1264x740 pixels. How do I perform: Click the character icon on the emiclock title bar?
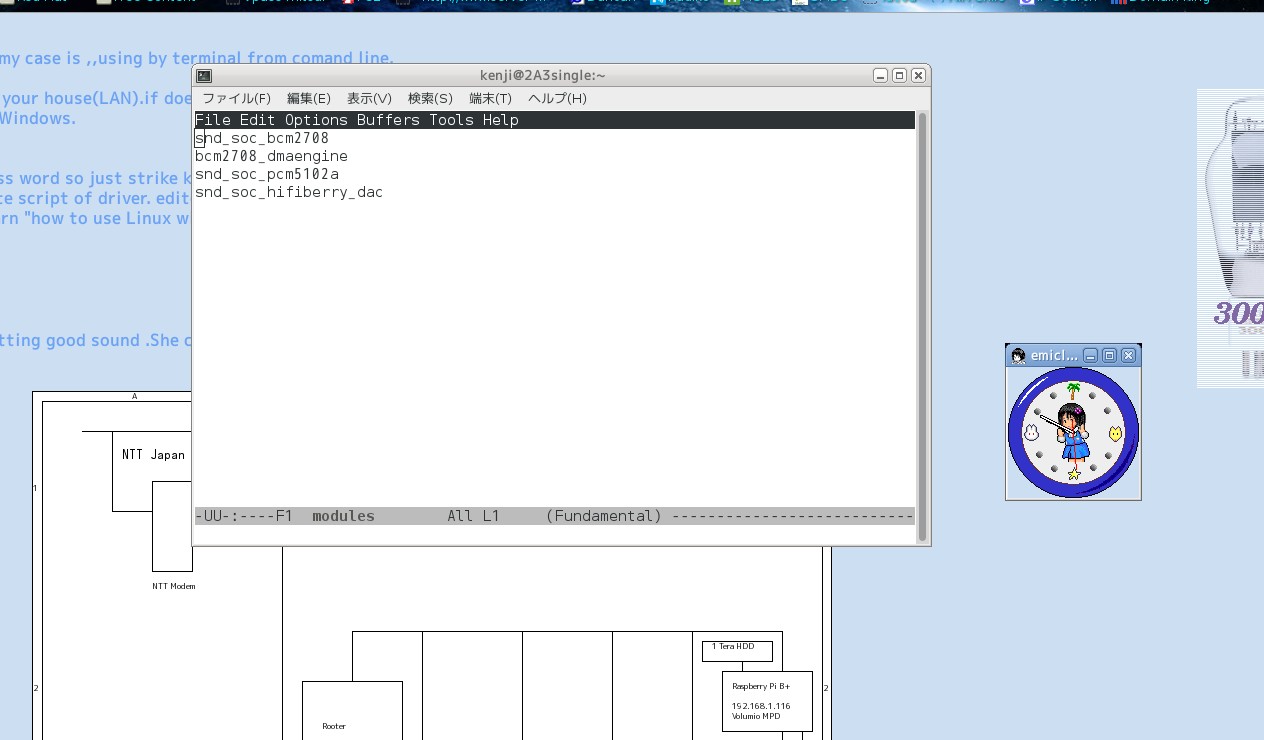(x=1016, y=355)
